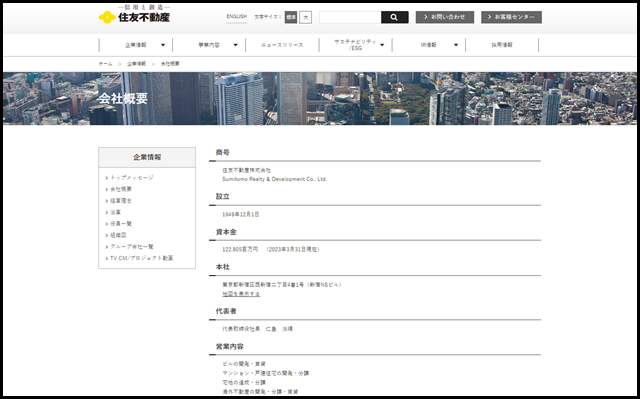The width and height of the screenshot is (640, 399).
Task: Open TV CM/プロジェクト動画 sidebar link
Action: [x=142, y=258]
